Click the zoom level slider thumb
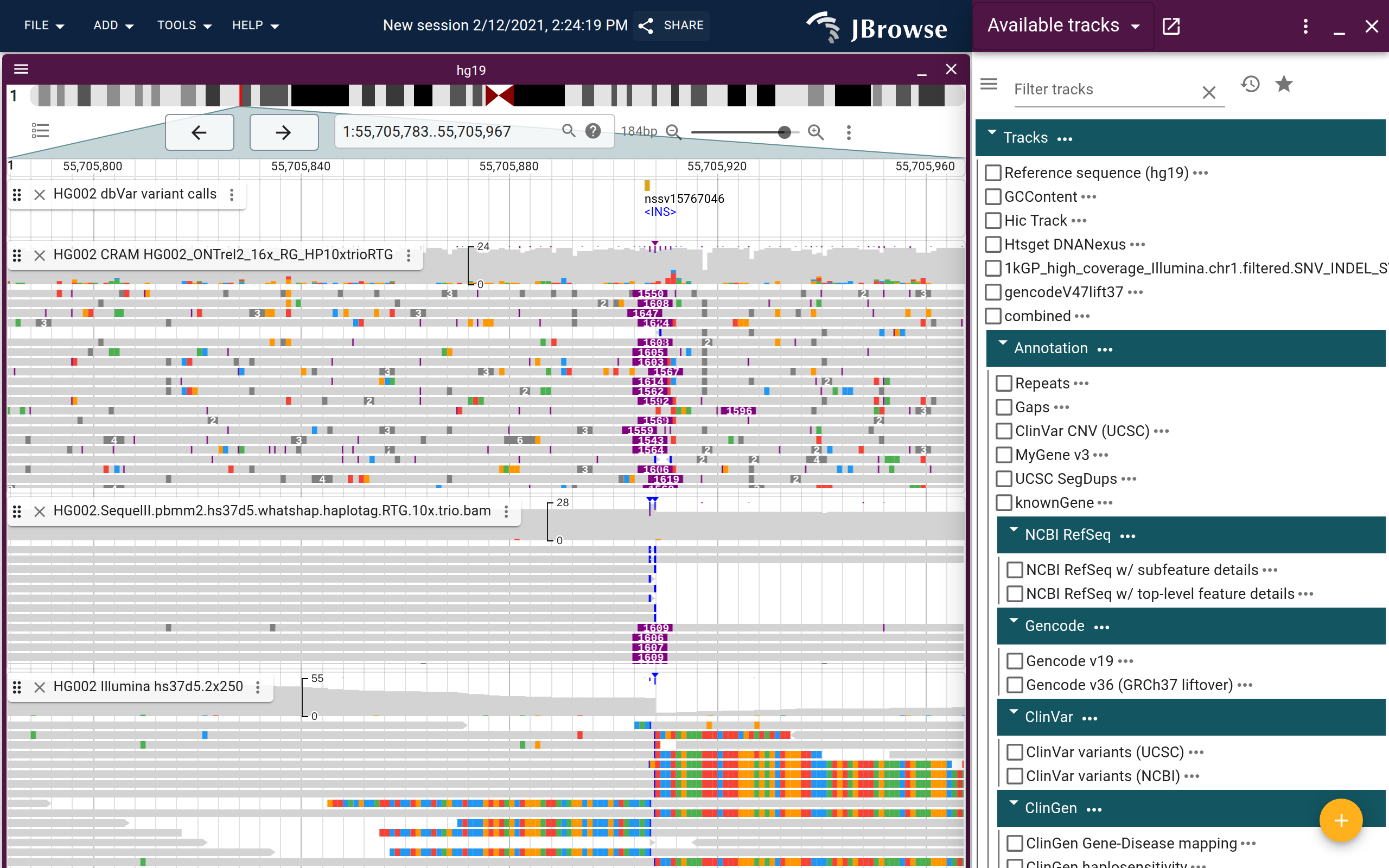Screen dimensions: 1389x868 click(x=784, y=132)
